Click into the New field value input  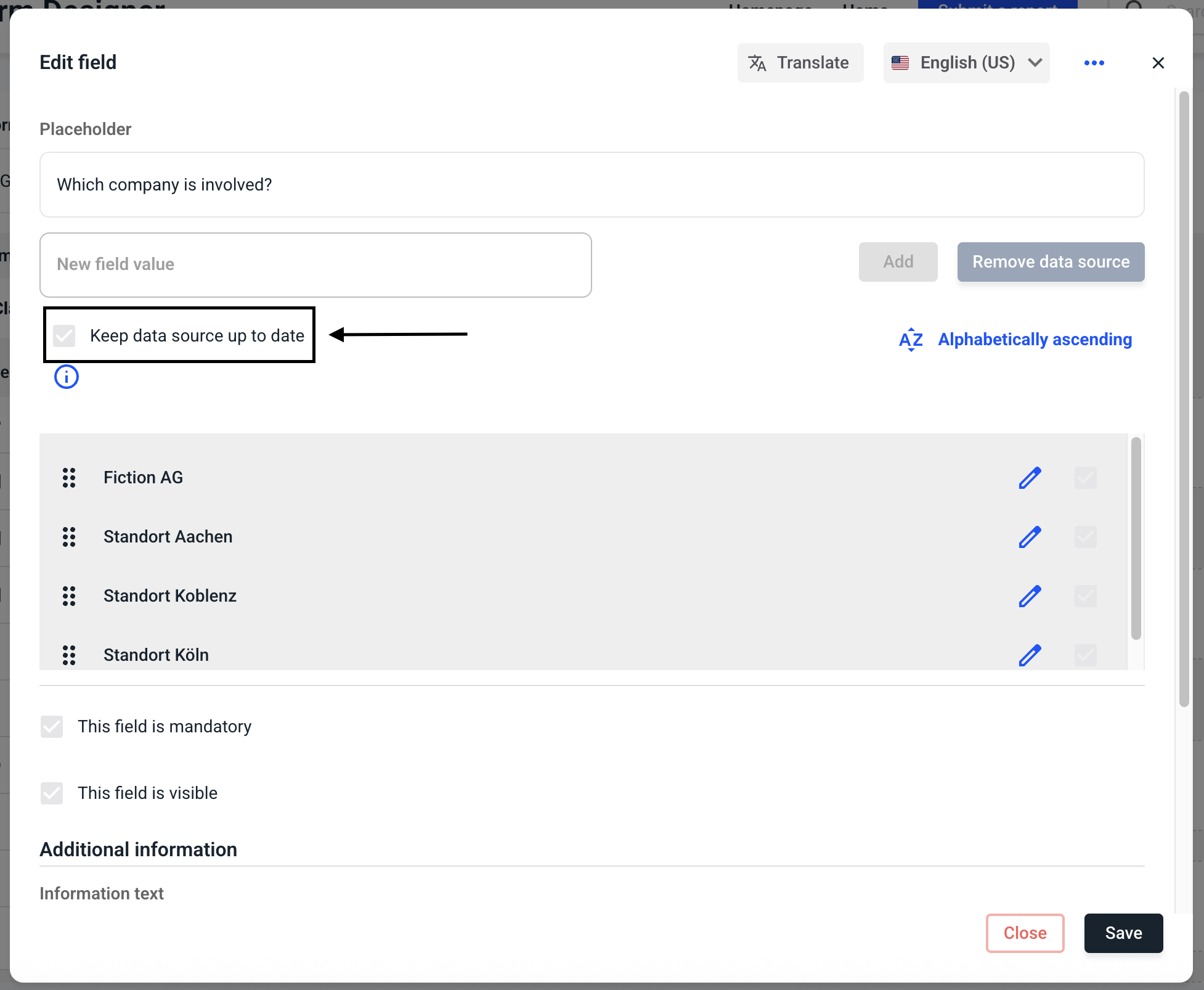coord(315,265)
